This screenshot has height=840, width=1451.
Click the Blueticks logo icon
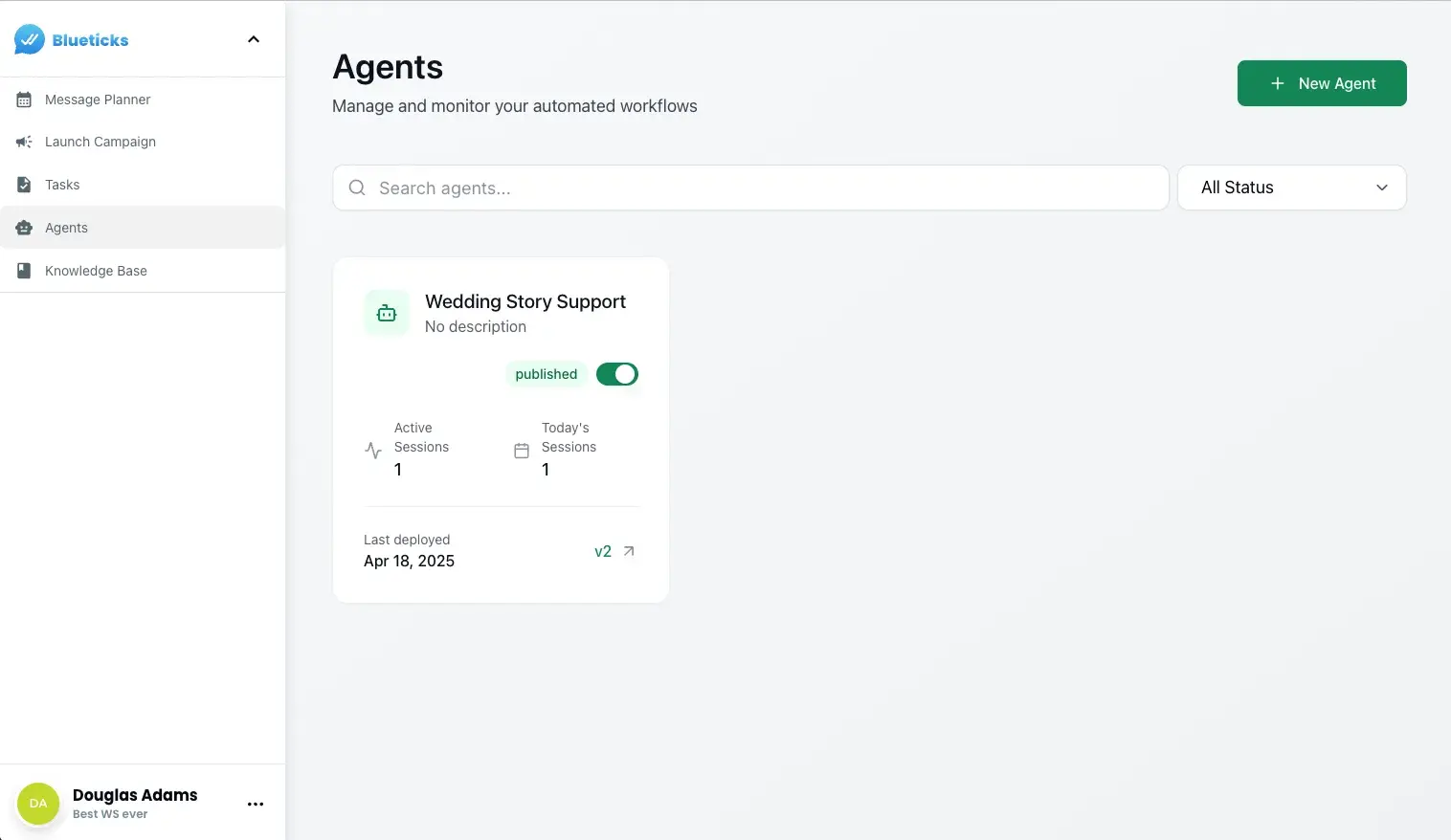(28, 39)
